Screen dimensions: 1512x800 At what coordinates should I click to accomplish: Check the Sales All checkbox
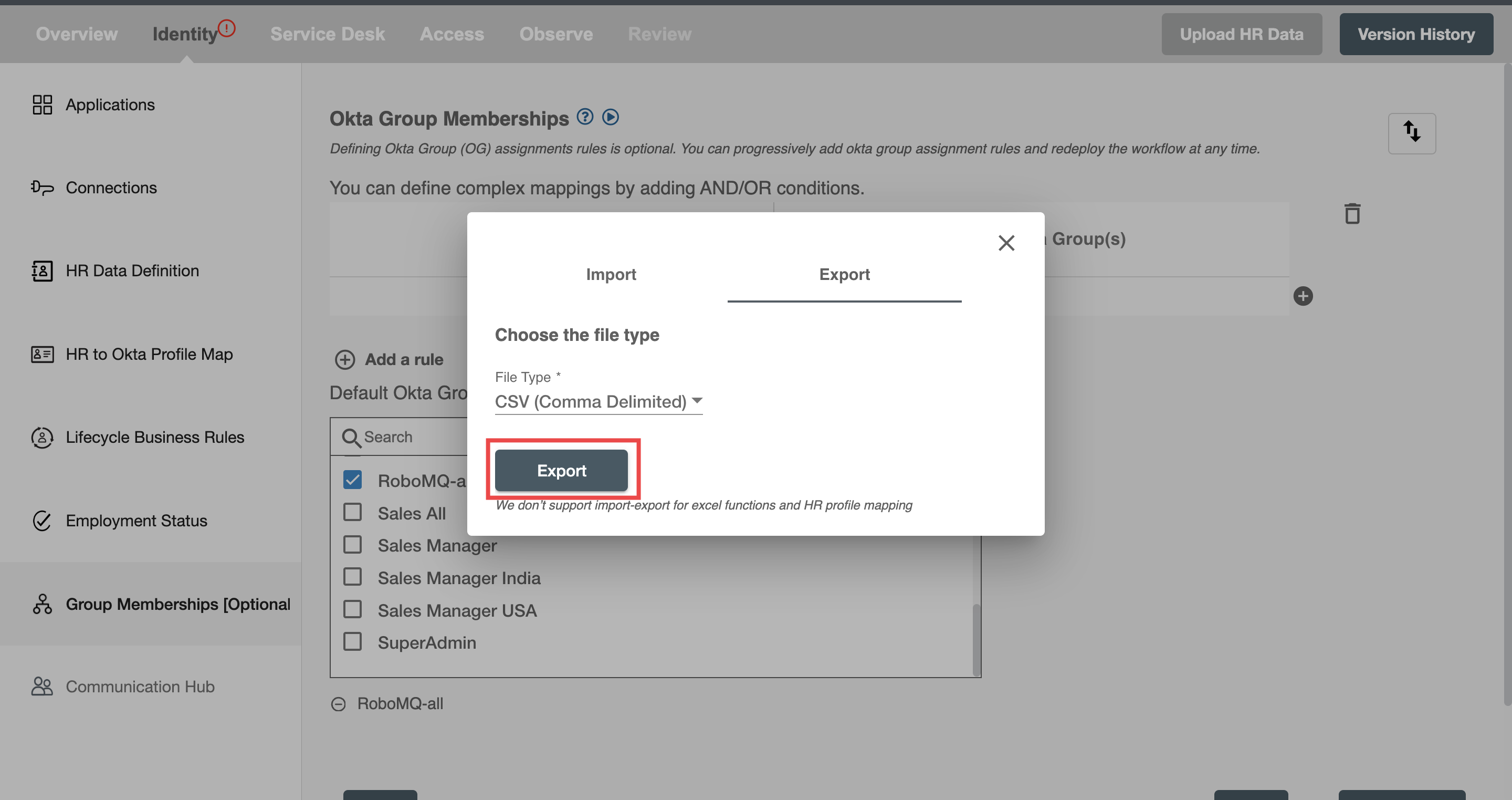pos(352,512)
